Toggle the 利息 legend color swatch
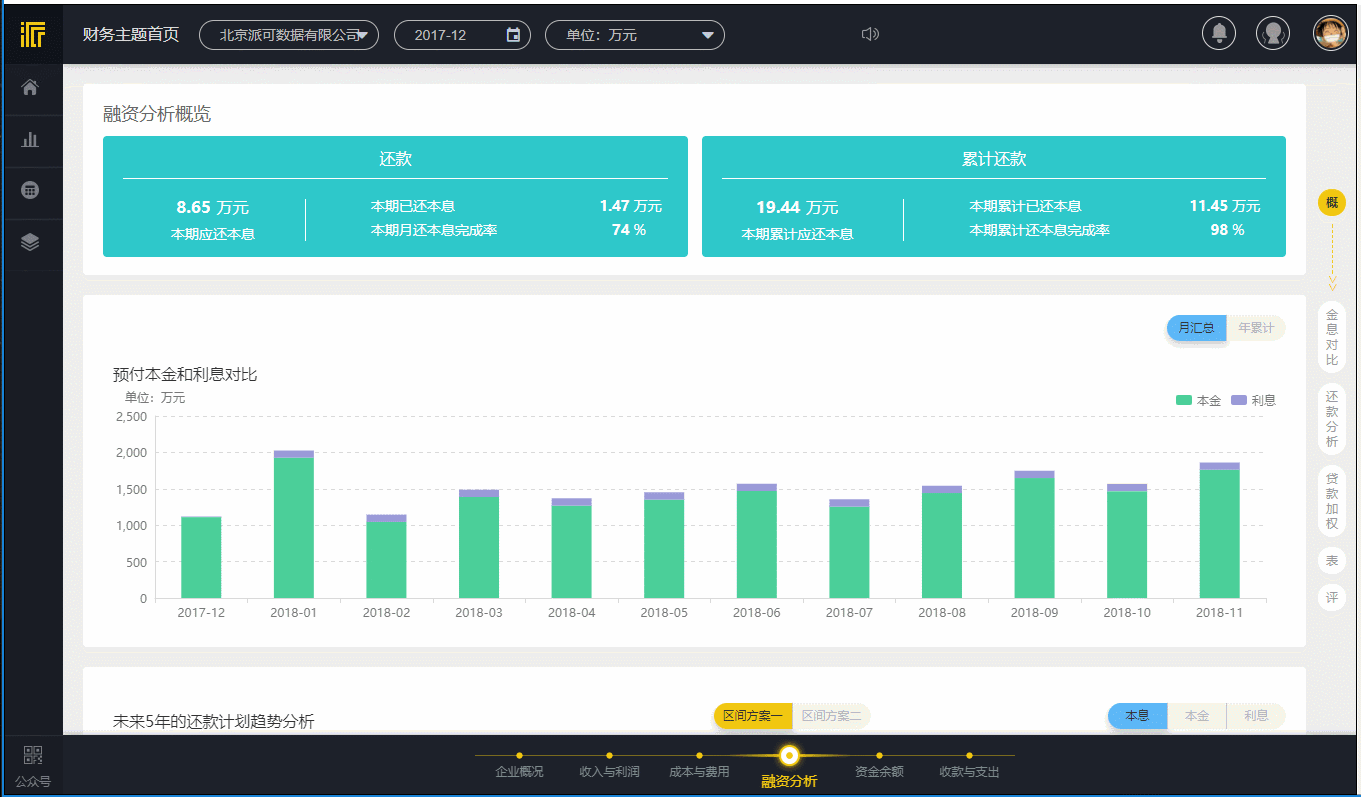The height and width of the screenshot is (797, 1361). point(1238,400)
